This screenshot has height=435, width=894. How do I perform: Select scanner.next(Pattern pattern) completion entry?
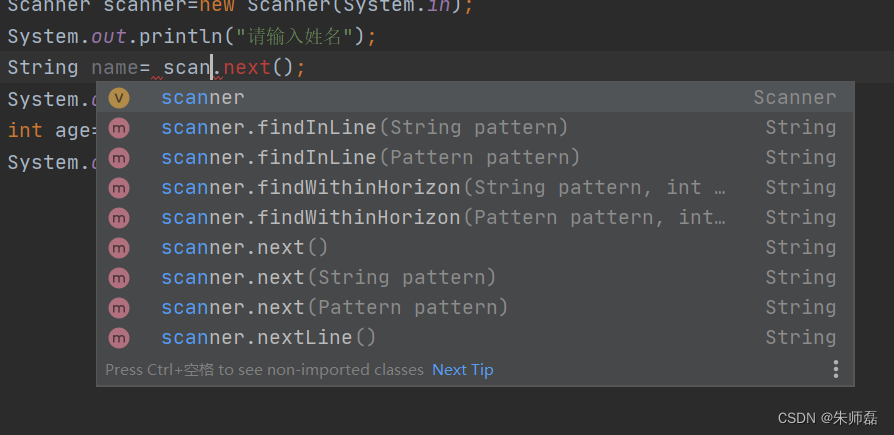(x=475, y=308)
